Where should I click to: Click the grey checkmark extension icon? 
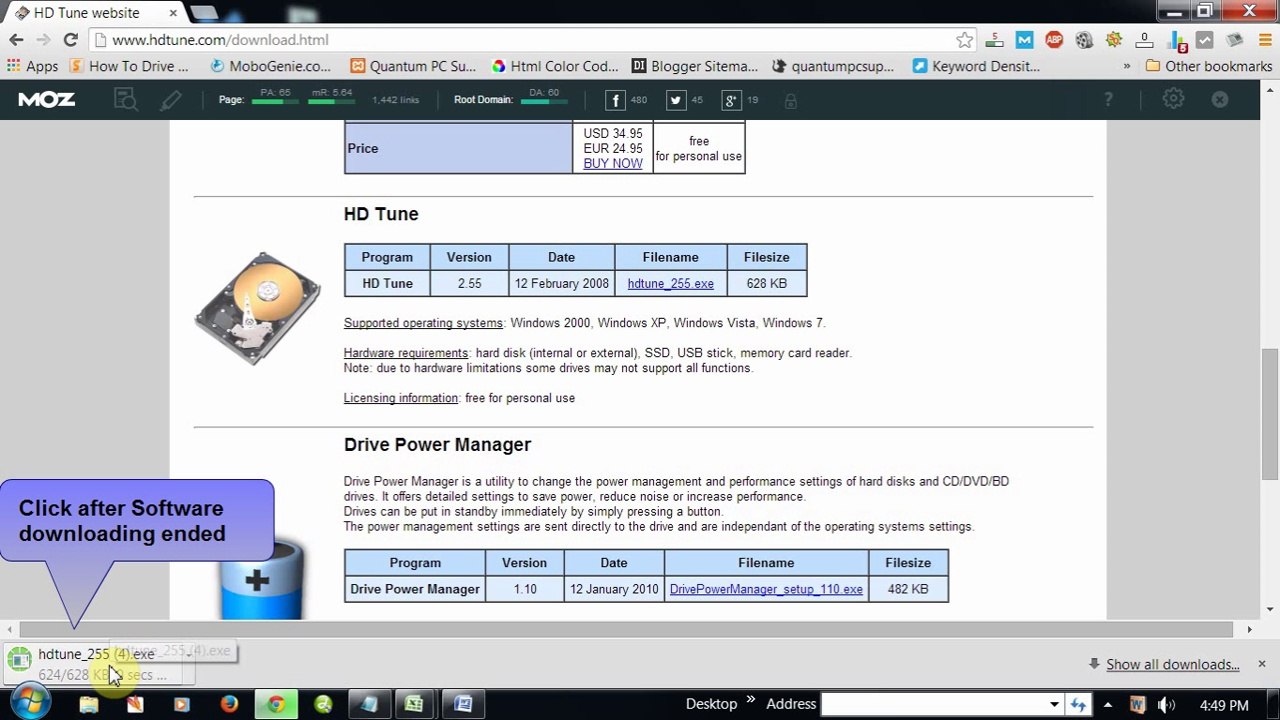tap(1205, 40)
